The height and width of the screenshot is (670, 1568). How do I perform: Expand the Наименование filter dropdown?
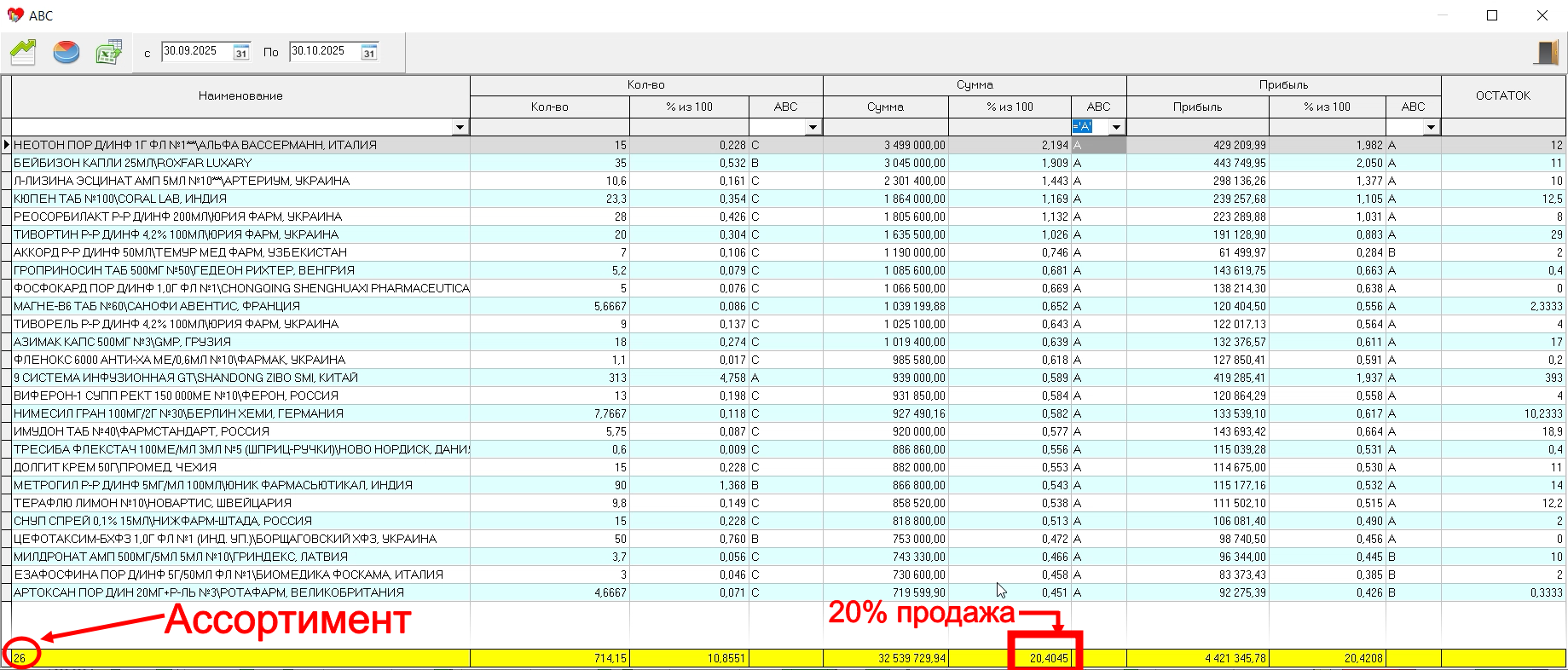[460, 127]
